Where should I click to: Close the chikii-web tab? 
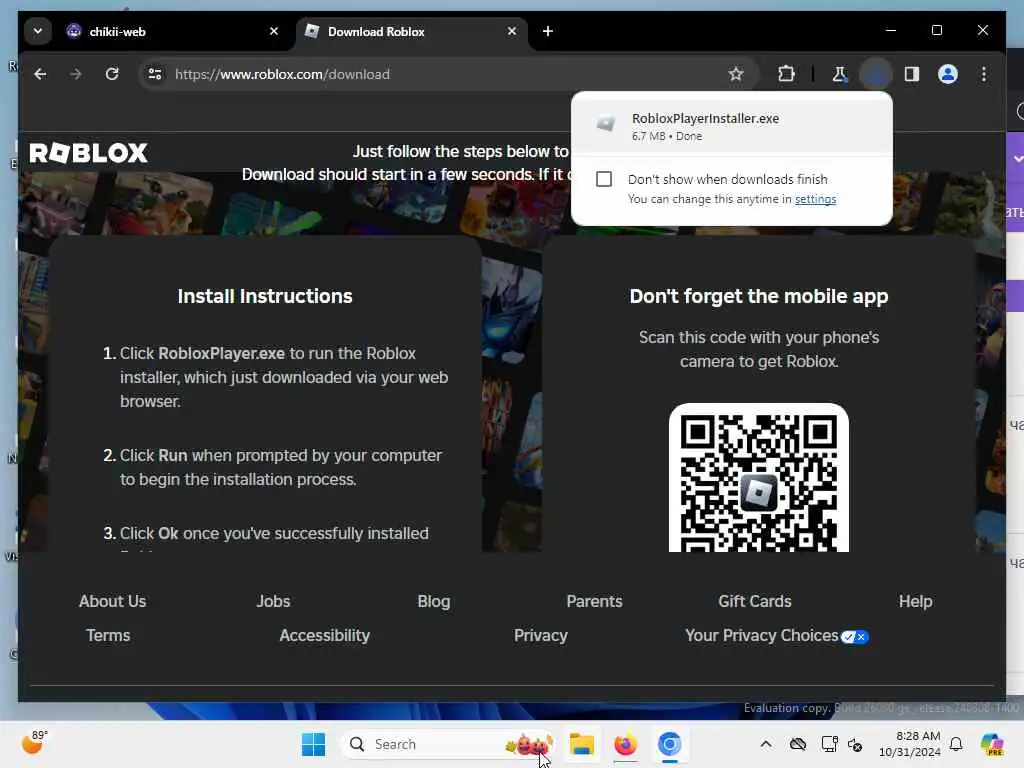(x=274, y=31)
